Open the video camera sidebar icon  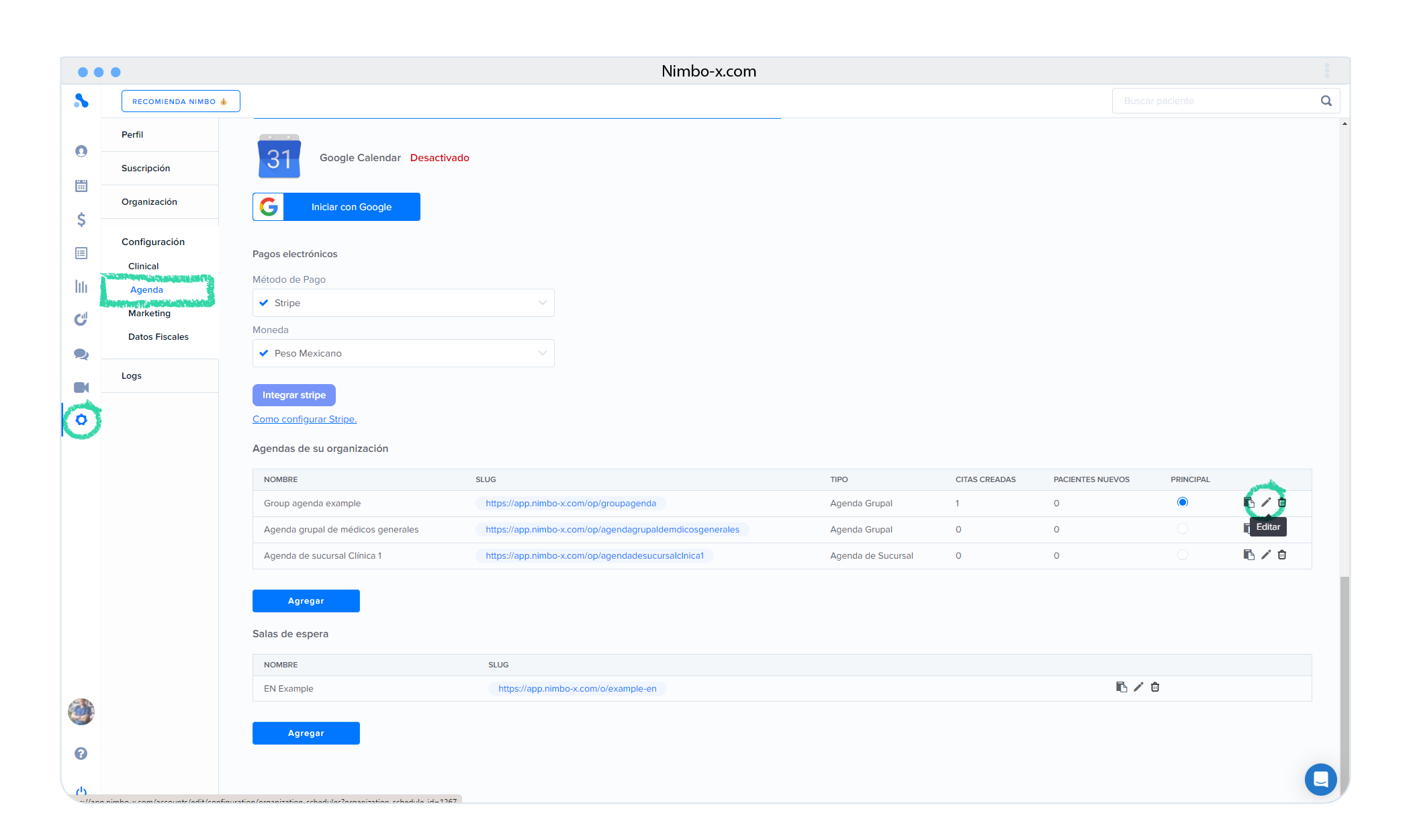coord(81,387)
